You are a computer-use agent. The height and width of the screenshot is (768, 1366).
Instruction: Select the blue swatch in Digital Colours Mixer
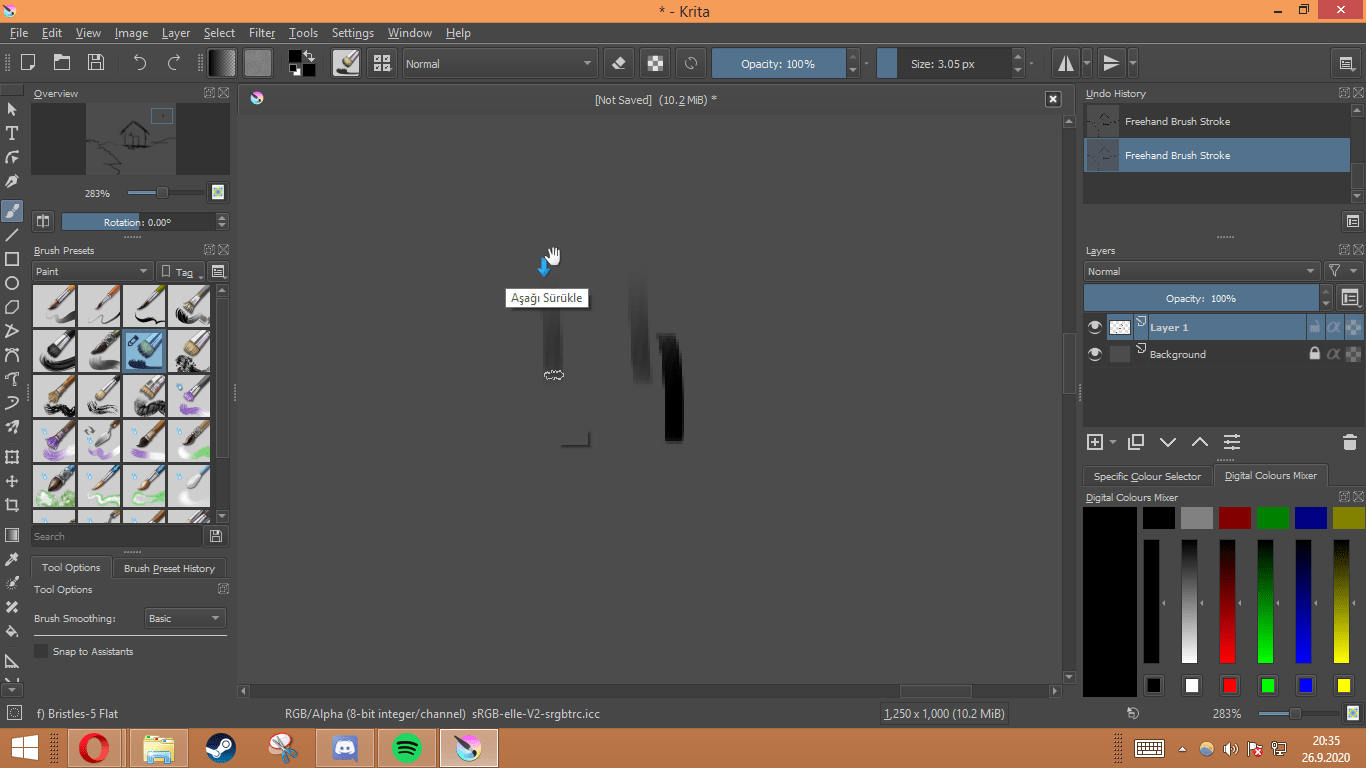(x=1303, y=685)
